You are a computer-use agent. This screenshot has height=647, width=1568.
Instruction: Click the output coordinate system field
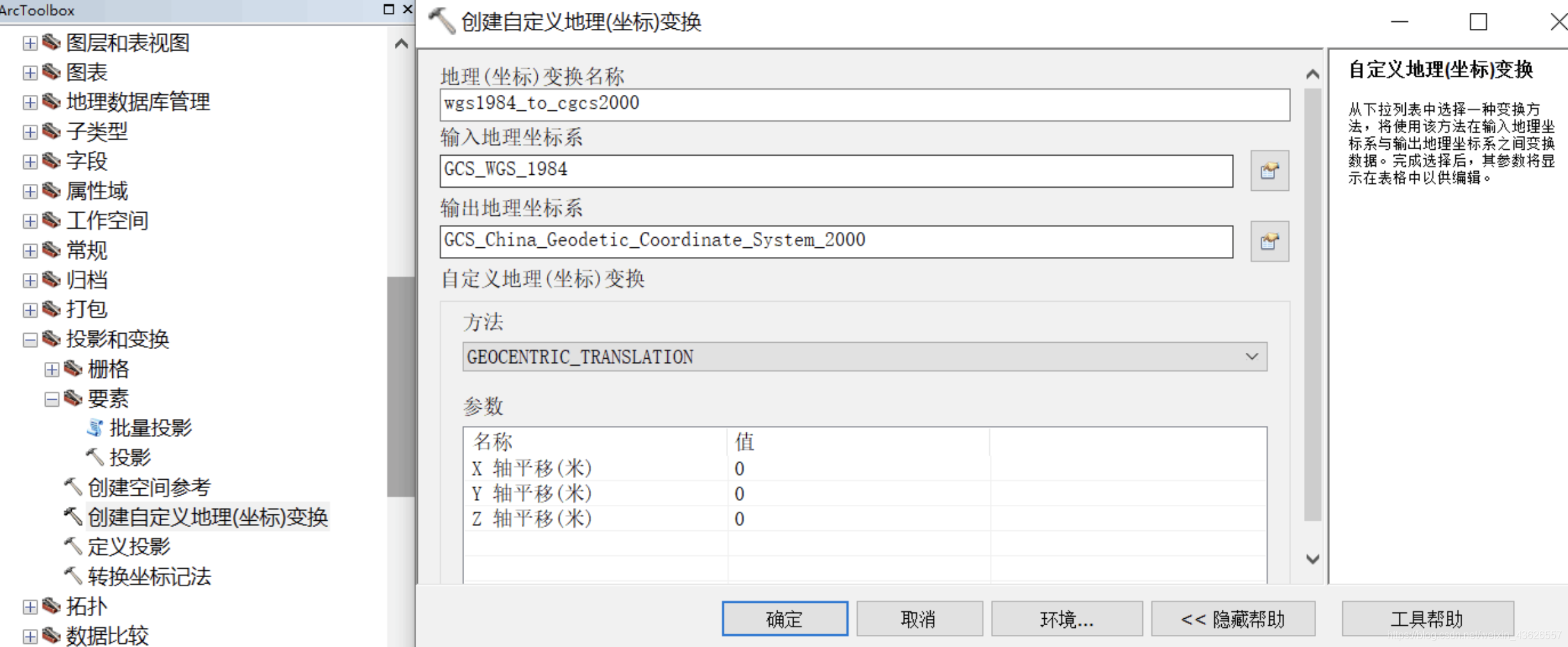tap(836, 242)
